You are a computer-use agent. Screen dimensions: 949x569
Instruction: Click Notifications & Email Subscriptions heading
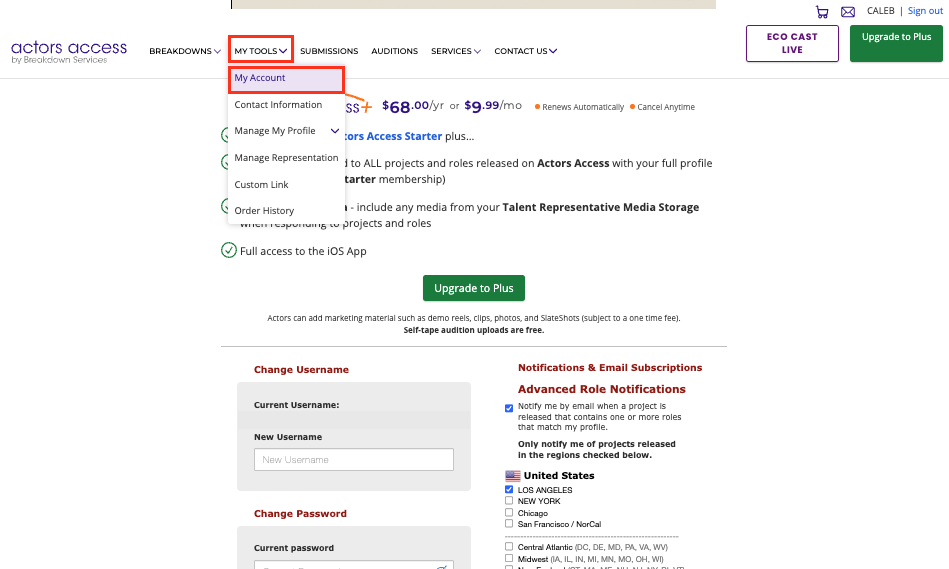click(x=610, y=367)
